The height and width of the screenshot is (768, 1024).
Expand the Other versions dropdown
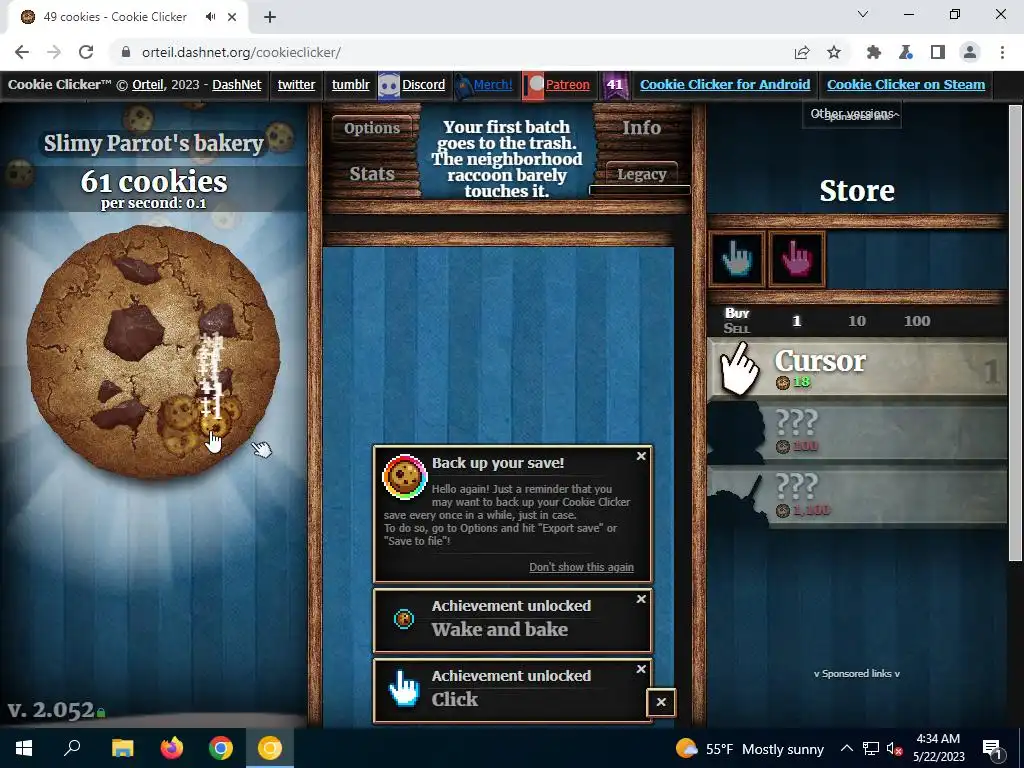852,114
